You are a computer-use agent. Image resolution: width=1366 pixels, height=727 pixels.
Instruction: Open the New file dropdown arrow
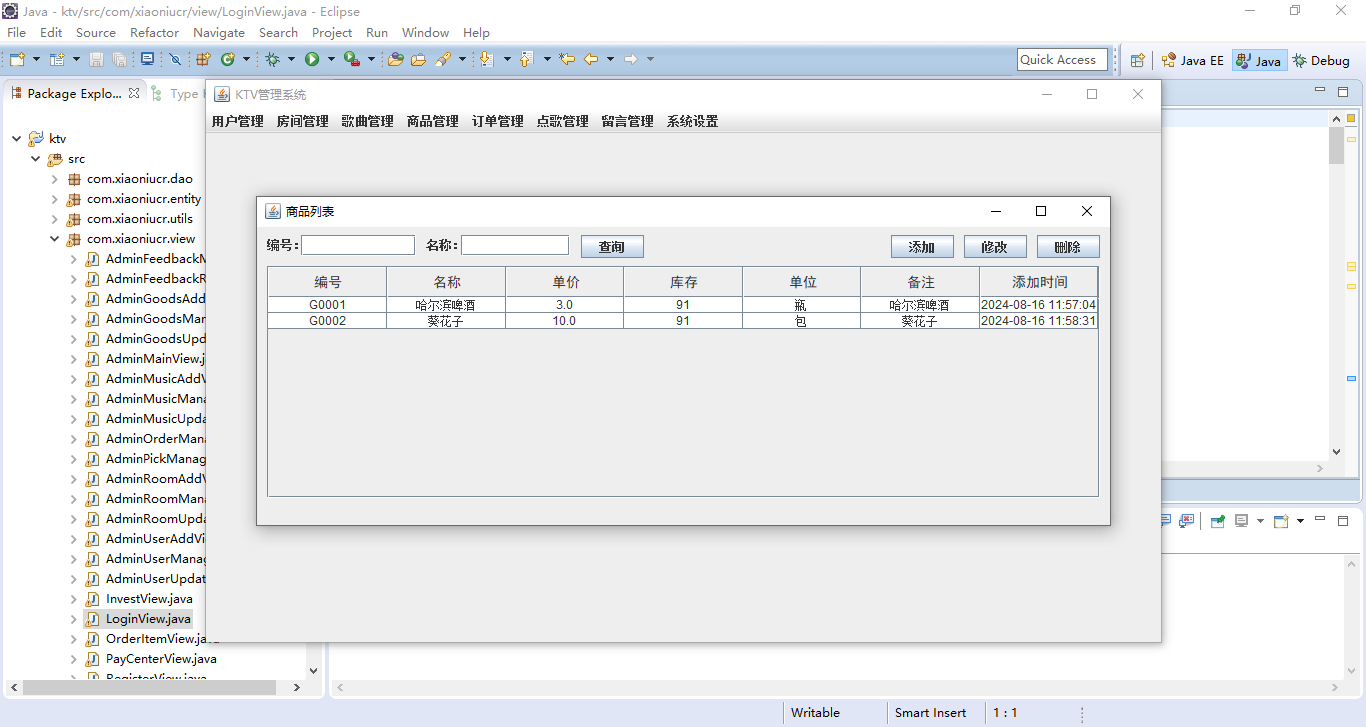pos(36,60)
